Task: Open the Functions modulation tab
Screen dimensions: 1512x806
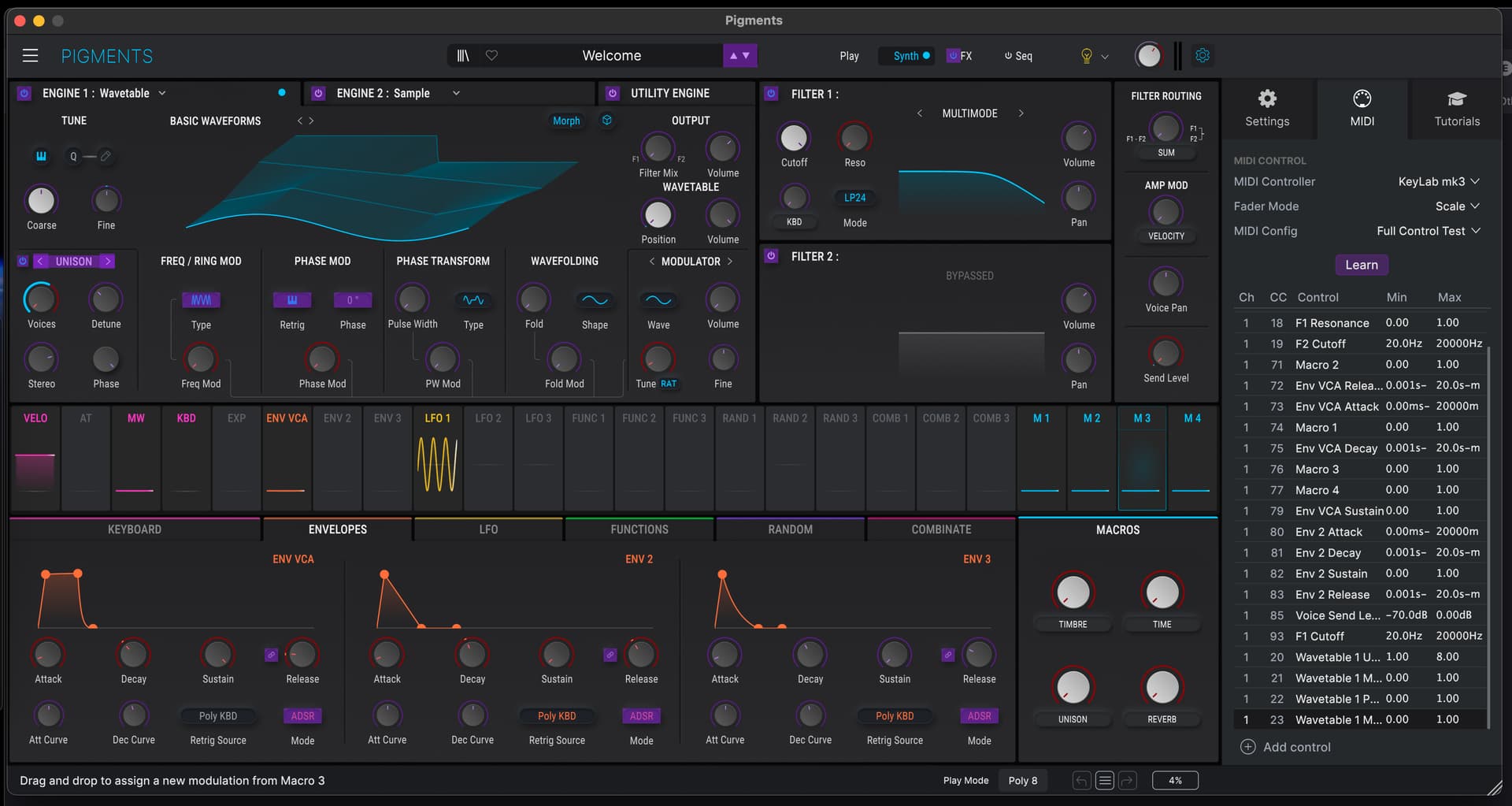Action: click(x=639, y=529)
